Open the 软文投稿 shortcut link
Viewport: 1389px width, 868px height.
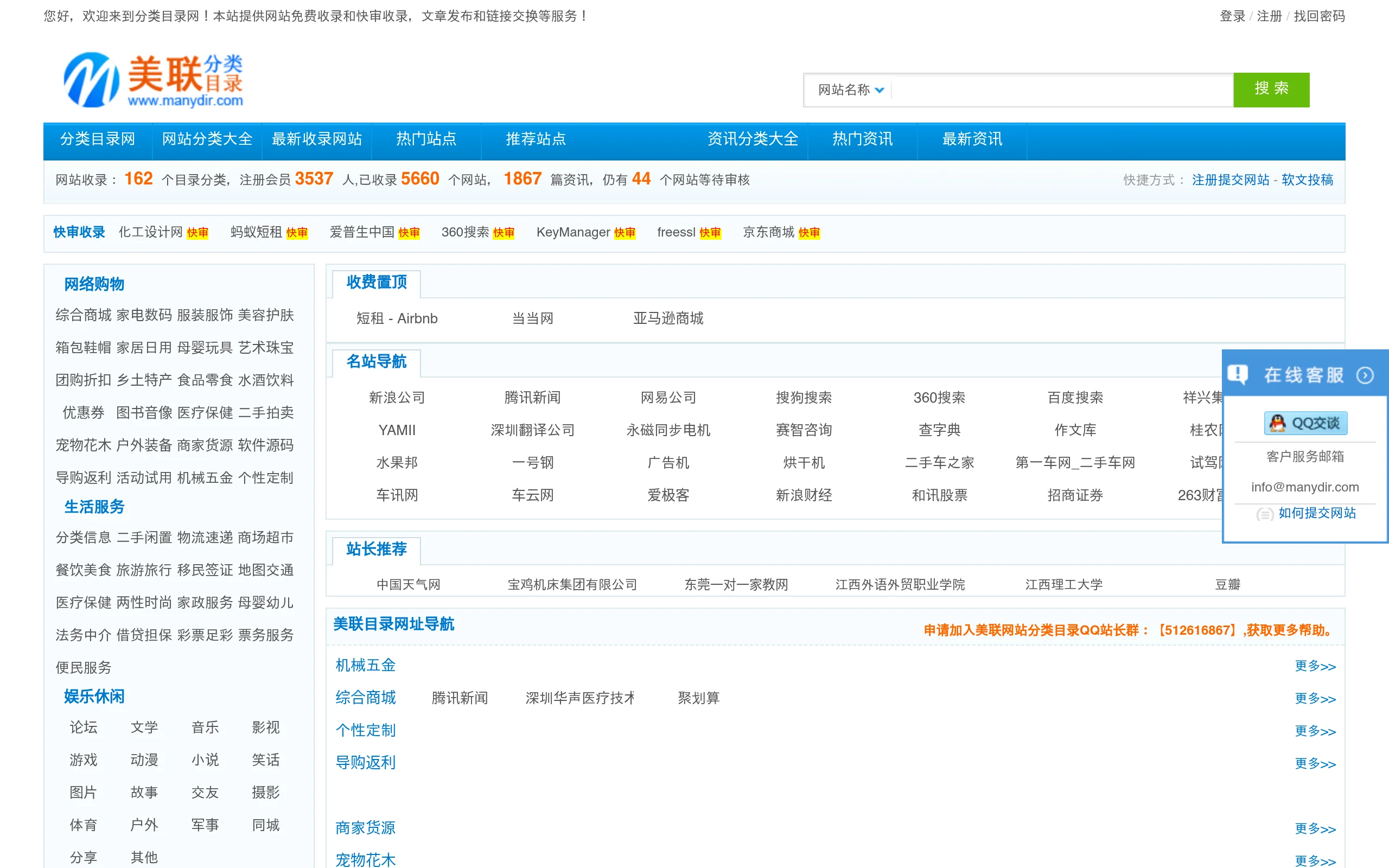[1308, 180]
